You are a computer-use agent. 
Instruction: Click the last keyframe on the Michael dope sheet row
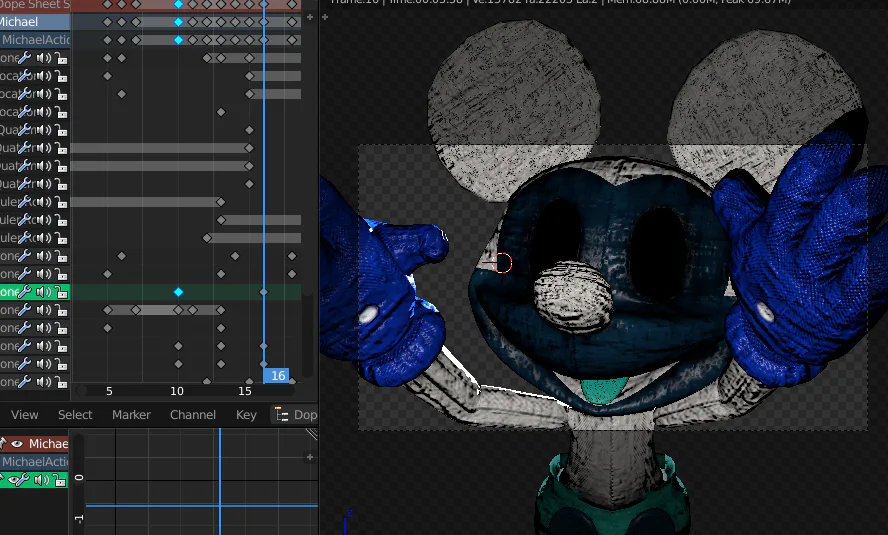(x=292, y=22)
